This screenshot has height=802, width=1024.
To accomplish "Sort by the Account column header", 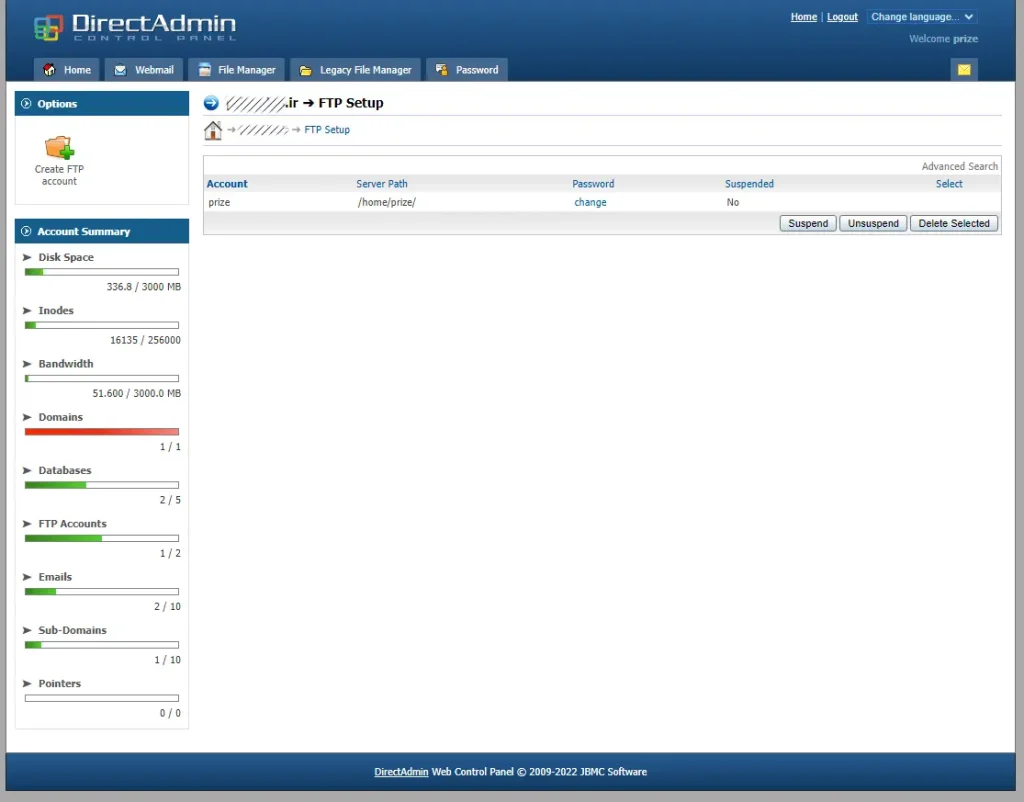I will click(x=227, y=183).
